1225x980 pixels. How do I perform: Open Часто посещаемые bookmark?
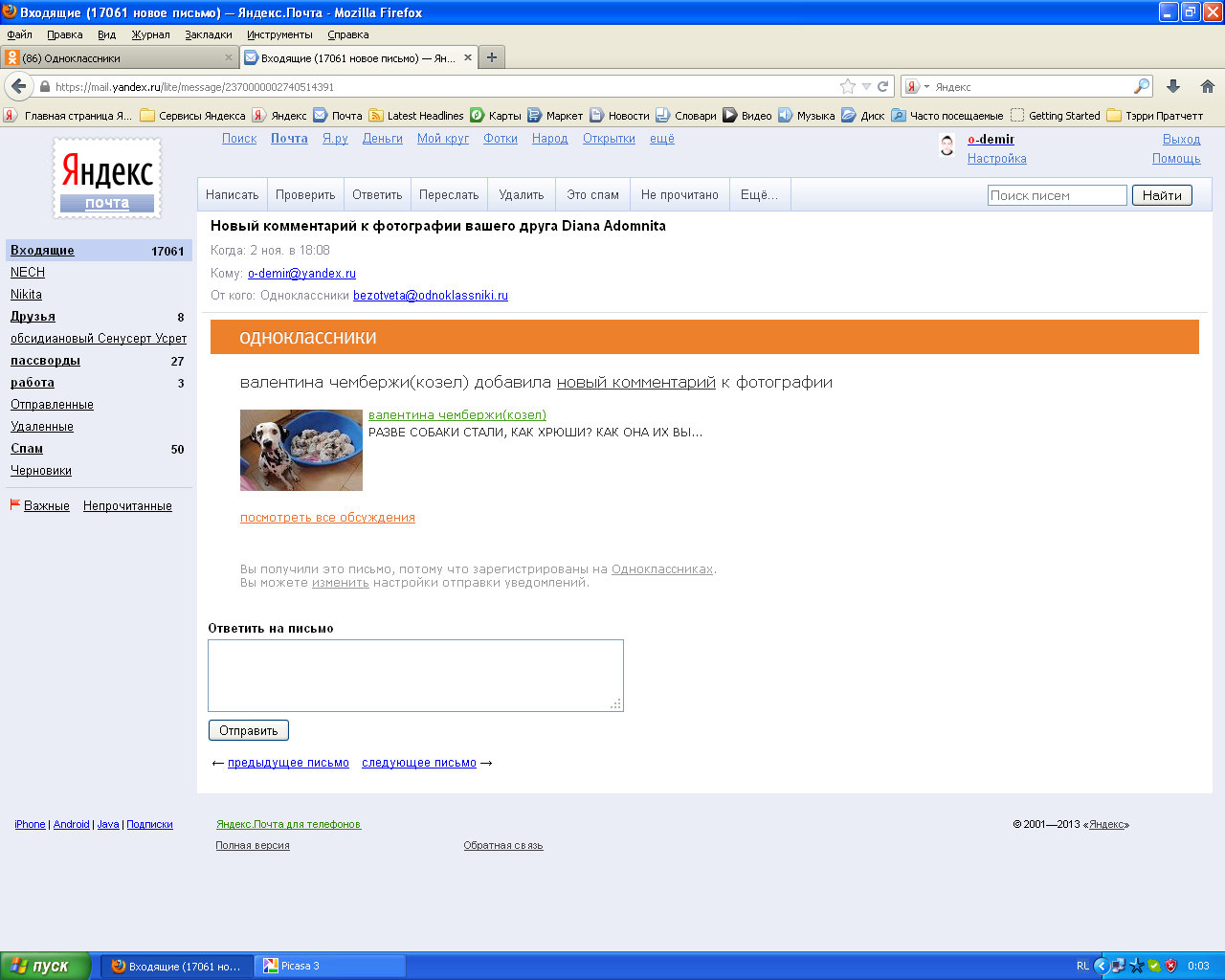click(947, 115)
